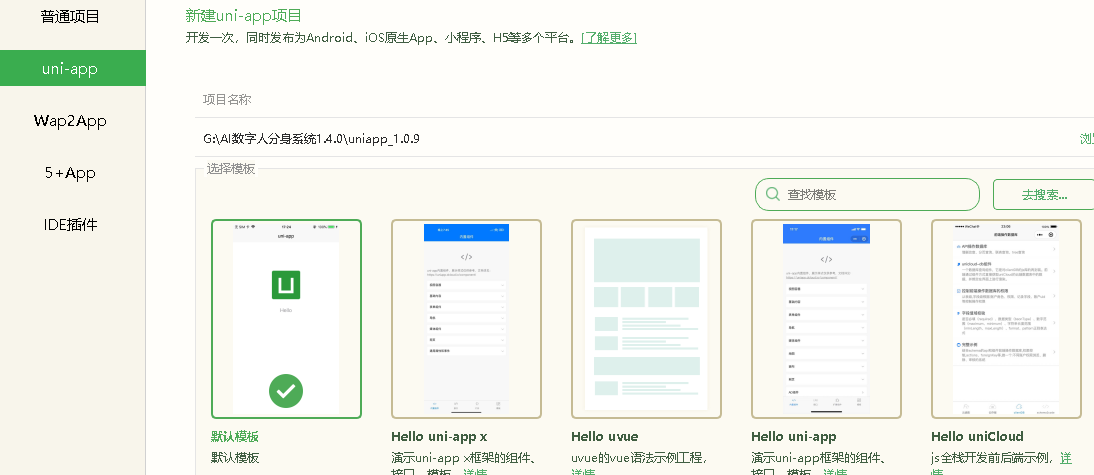
Task: Select the Hello uni-app x template thumbnail
Action: coord(466,318)
